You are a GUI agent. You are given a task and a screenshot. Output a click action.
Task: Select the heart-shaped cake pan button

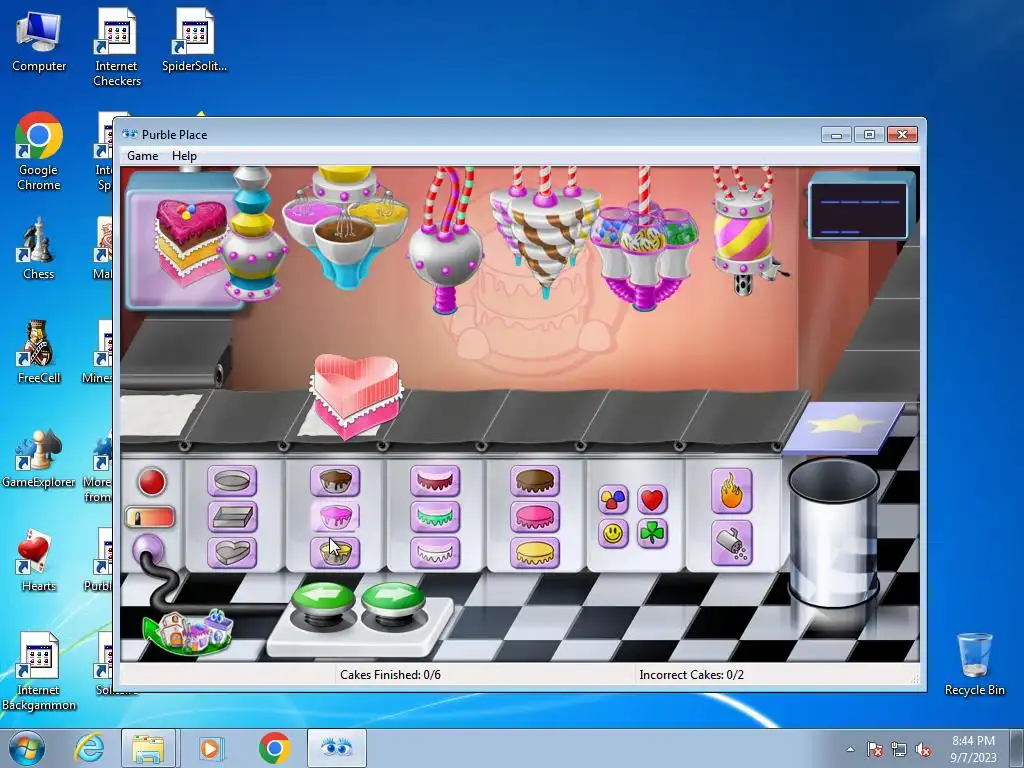coord(232,552)
